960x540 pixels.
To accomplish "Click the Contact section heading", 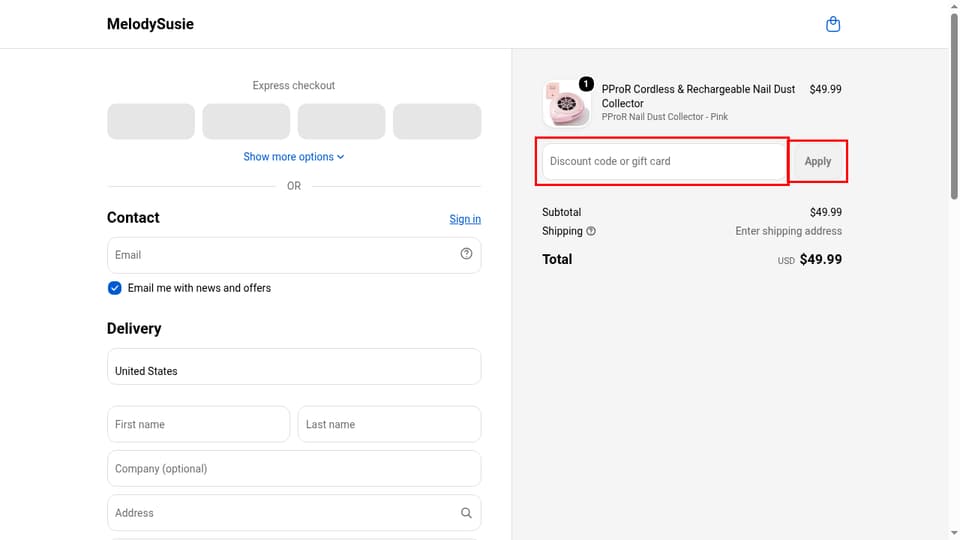I will click(133, 217).
